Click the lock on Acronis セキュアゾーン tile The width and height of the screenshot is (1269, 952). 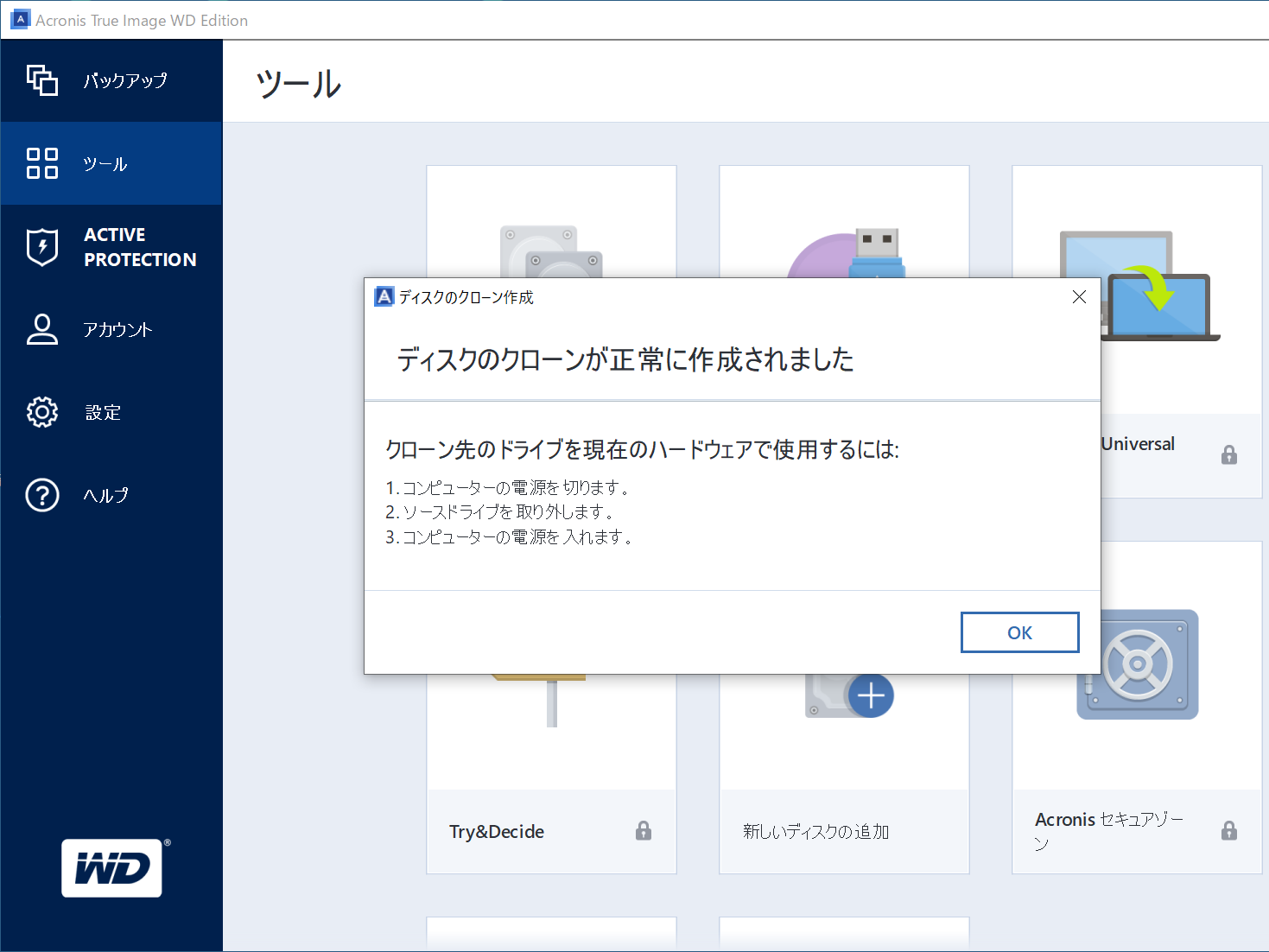click(x=1229, y=830)
